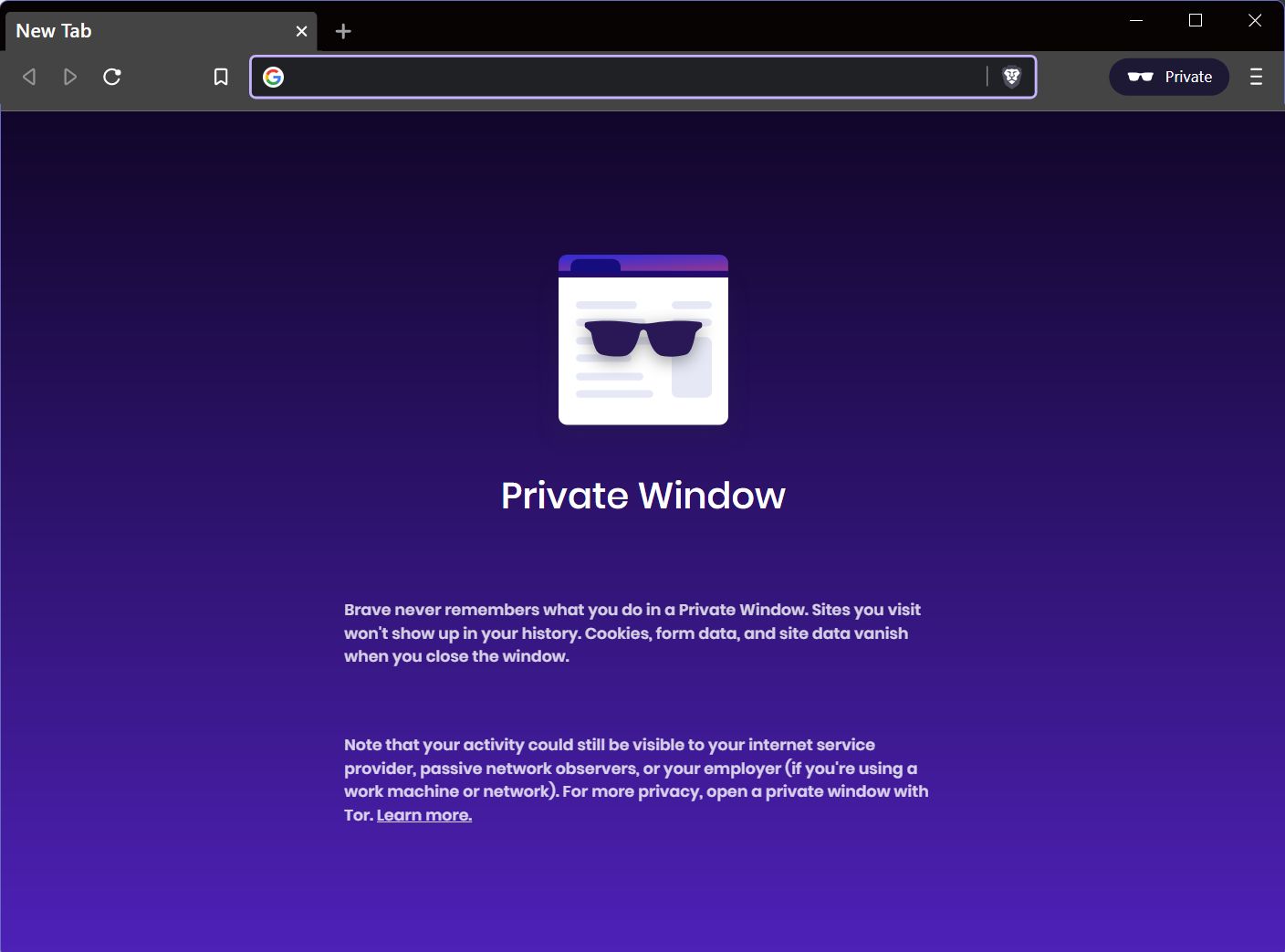The width and height of the screenshot is (1285, 952).
Task: Open a new tab with the plus icon
Action: 343,31
